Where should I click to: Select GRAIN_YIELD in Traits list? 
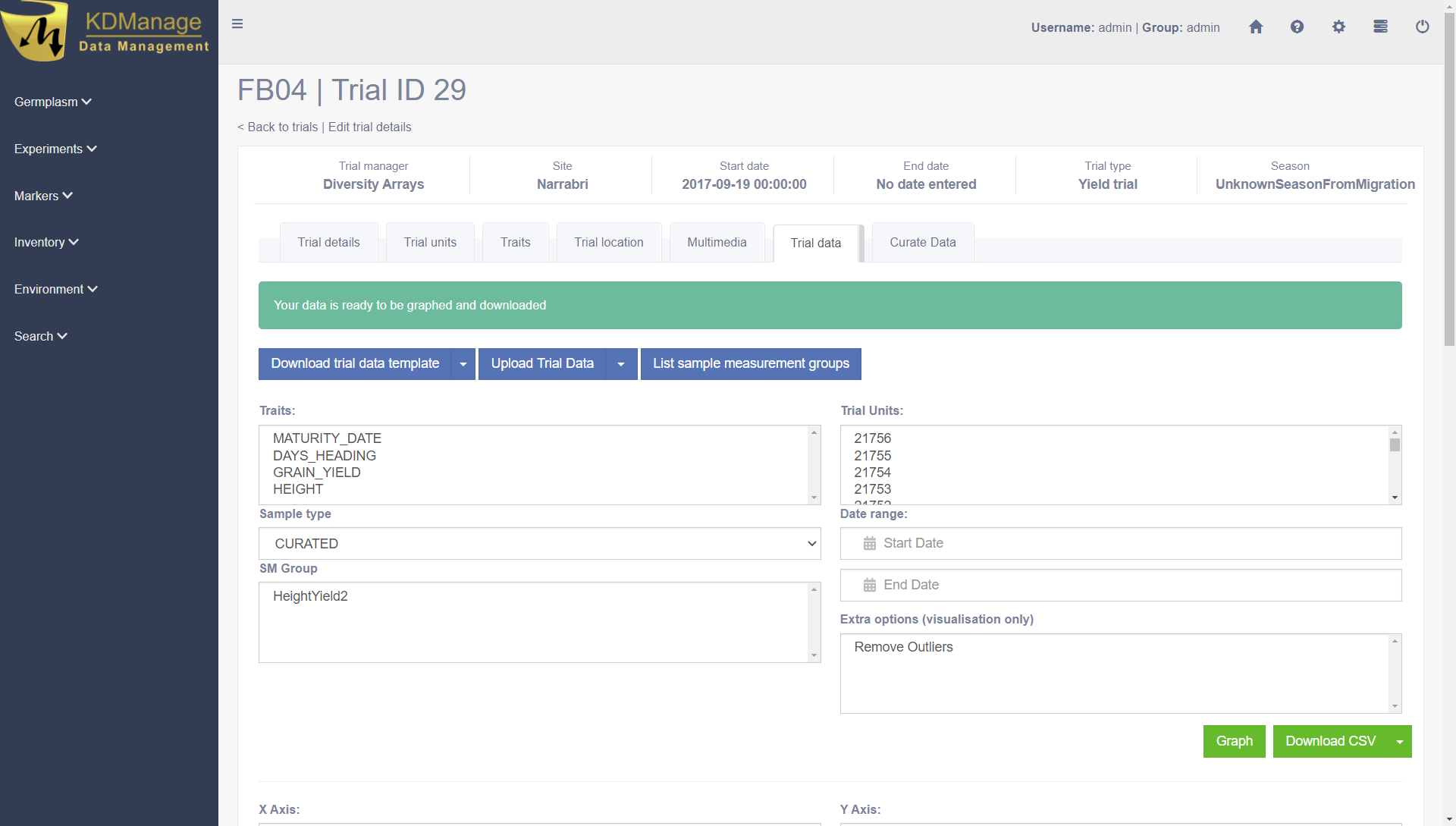pyautogui.click(x=316, y=473)
